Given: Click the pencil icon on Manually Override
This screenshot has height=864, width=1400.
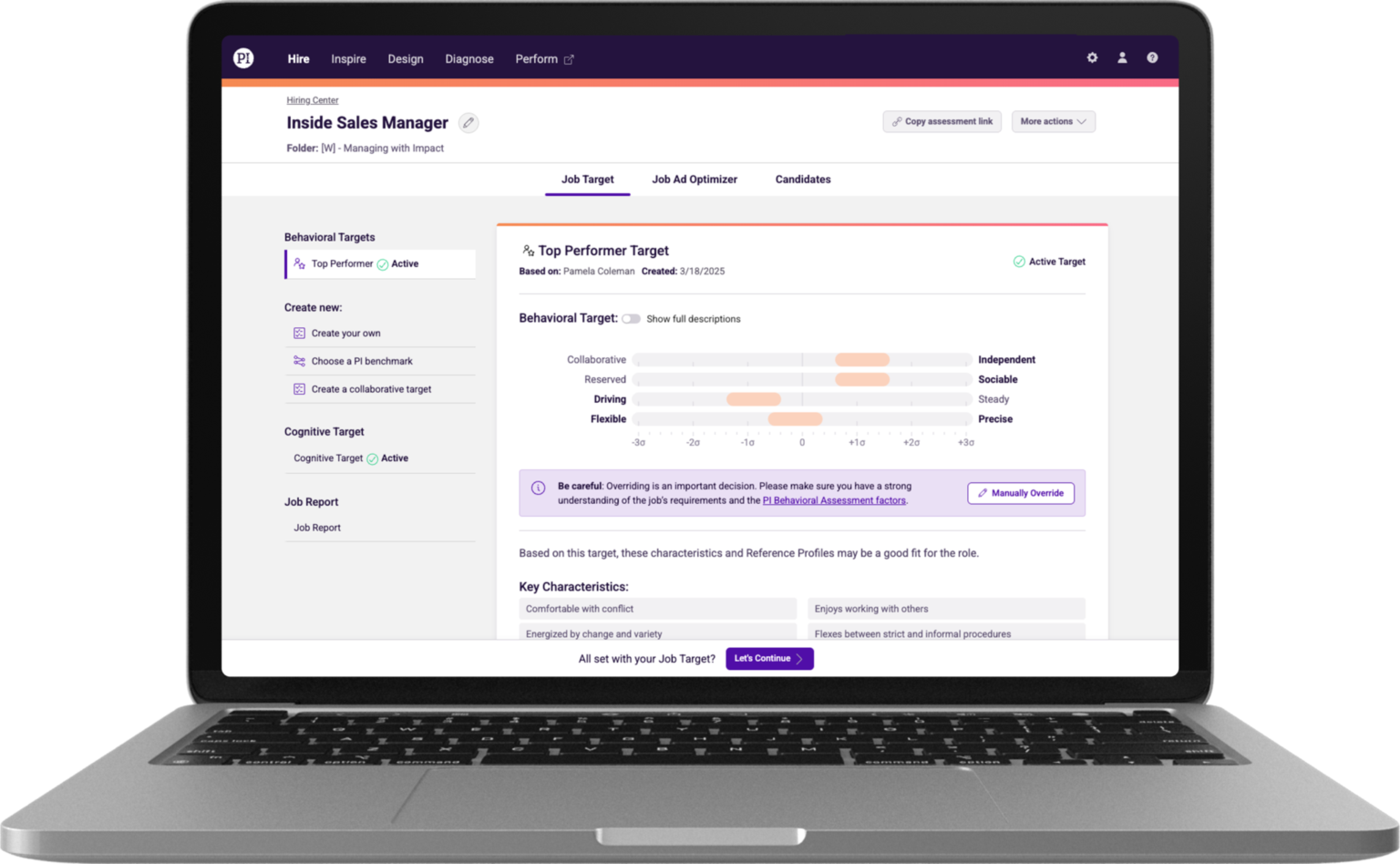Looking at the screenshot, I should point(982,493).
